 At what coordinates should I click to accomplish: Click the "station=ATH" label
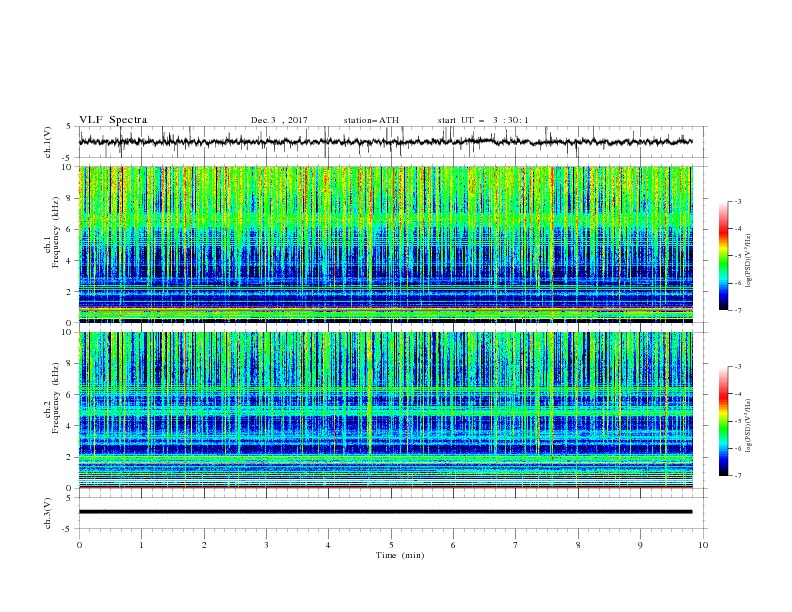coord(371,120)
